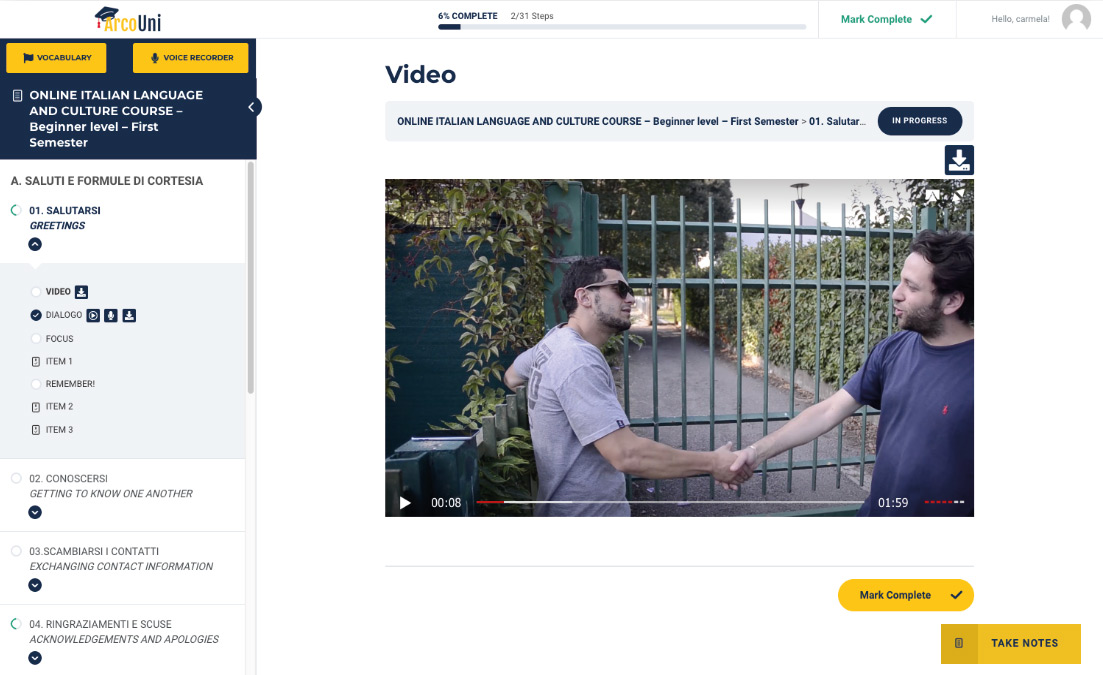Click the 00:08 elapsed time
Screen dimensions: 1103x675
tap(446, 503)
